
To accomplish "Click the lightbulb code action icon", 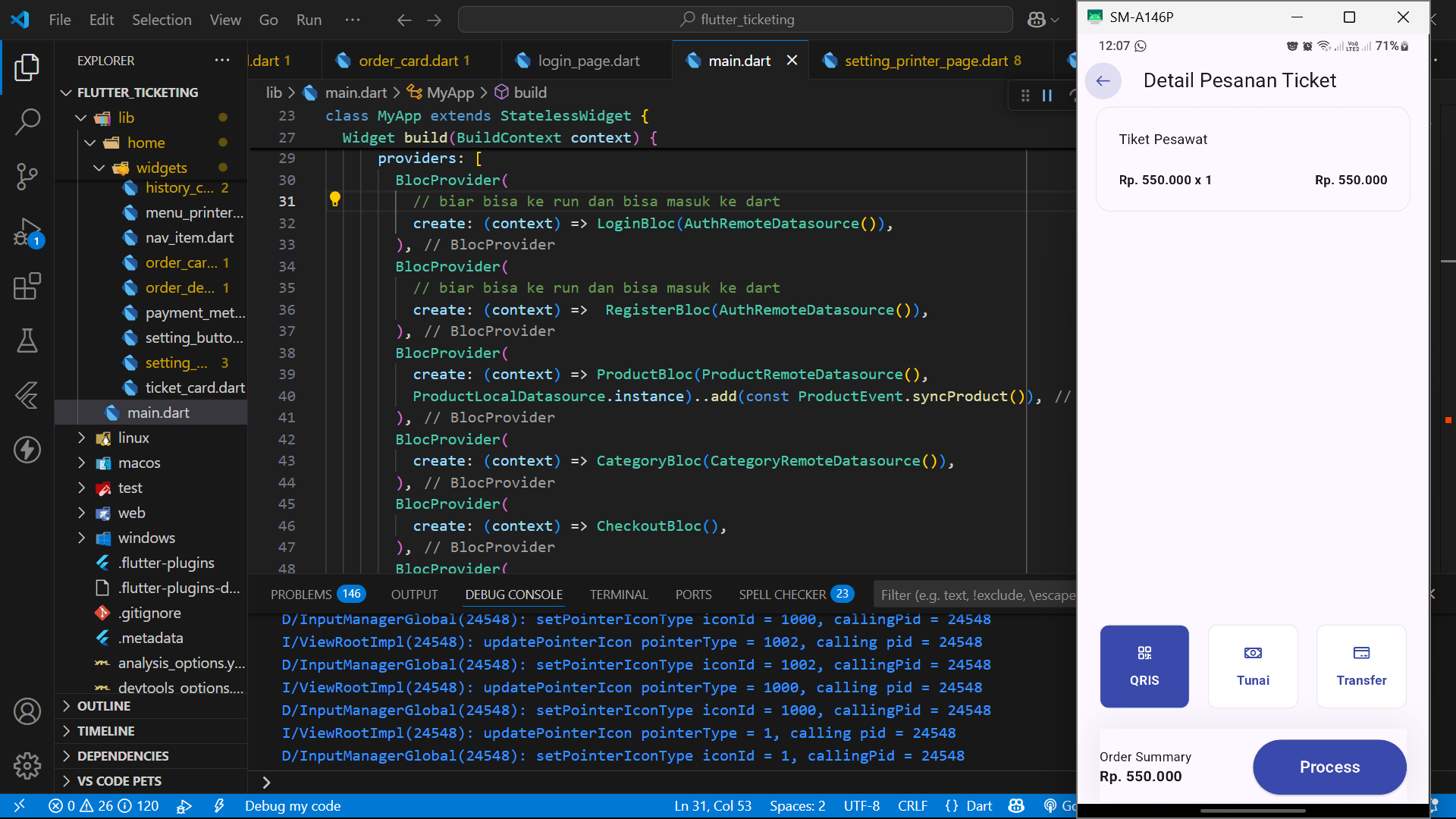I will tap(334, 199).
